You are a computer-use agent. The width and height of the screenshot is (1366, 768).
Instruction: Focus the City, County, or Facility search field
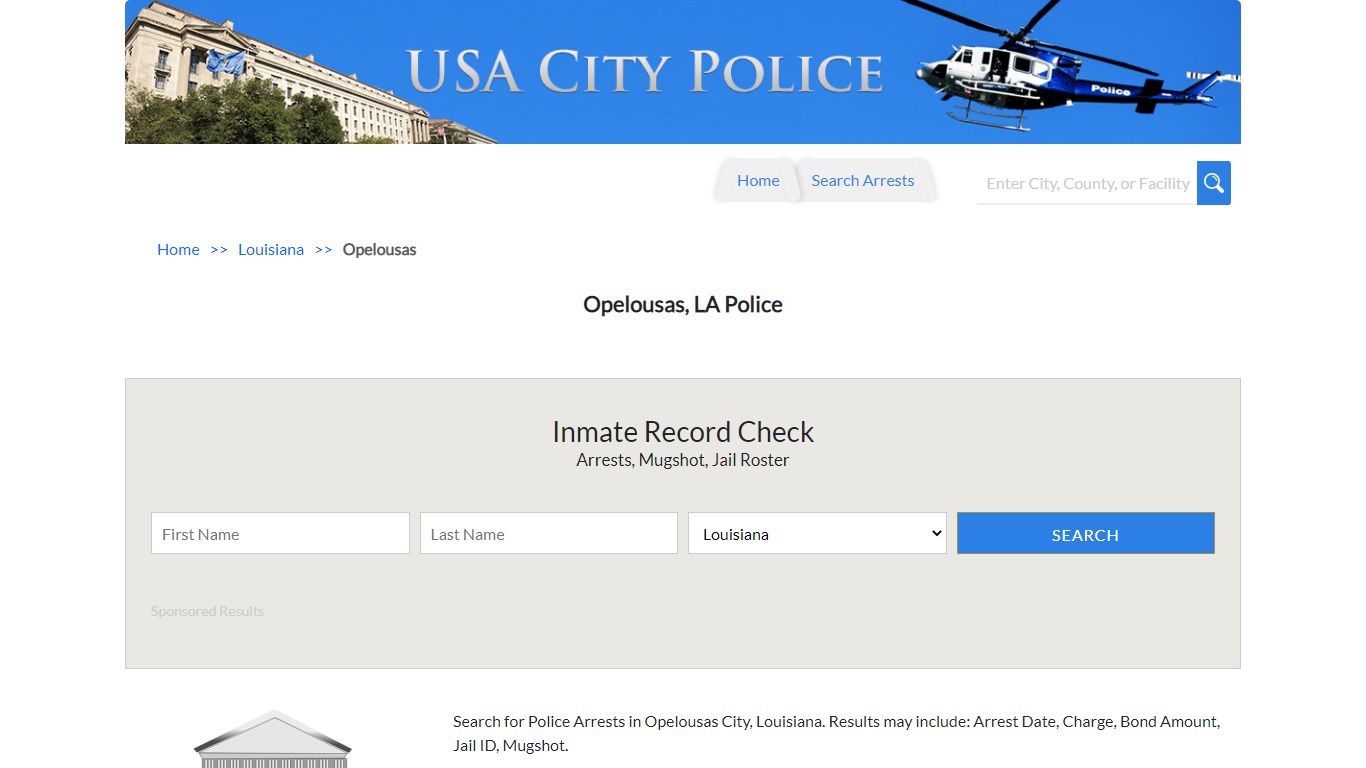(1086, 183)
